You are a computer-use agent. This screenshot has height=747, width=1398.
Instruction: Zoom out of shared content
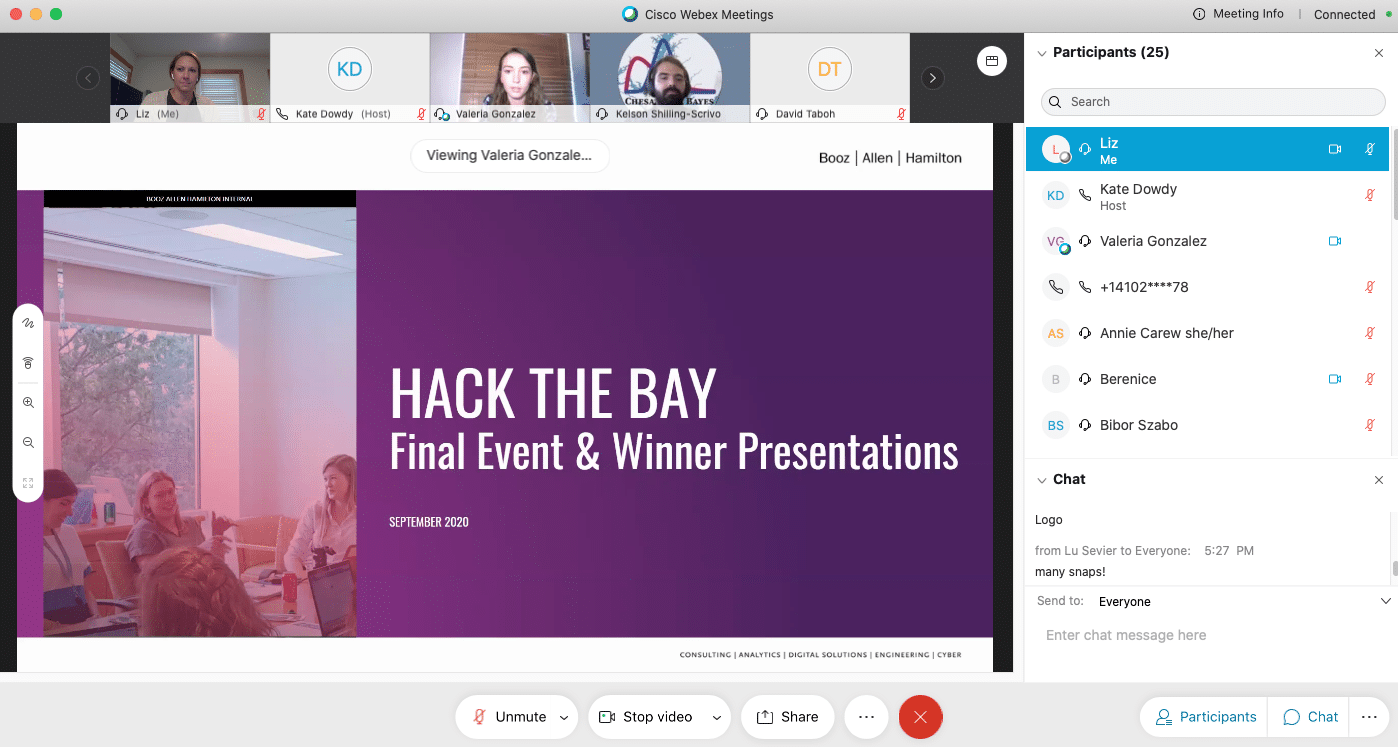[x=28, y=443]
